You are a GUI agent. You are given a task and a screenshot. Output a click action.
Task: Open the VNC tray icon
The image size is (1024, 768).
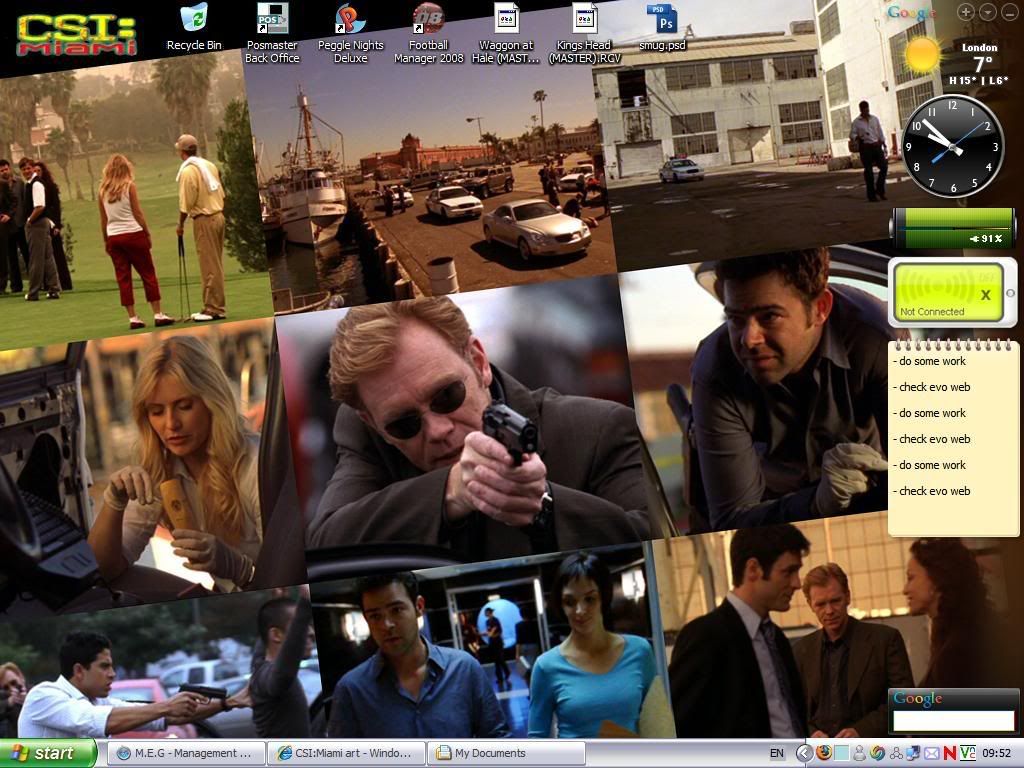tap(968, 753)
